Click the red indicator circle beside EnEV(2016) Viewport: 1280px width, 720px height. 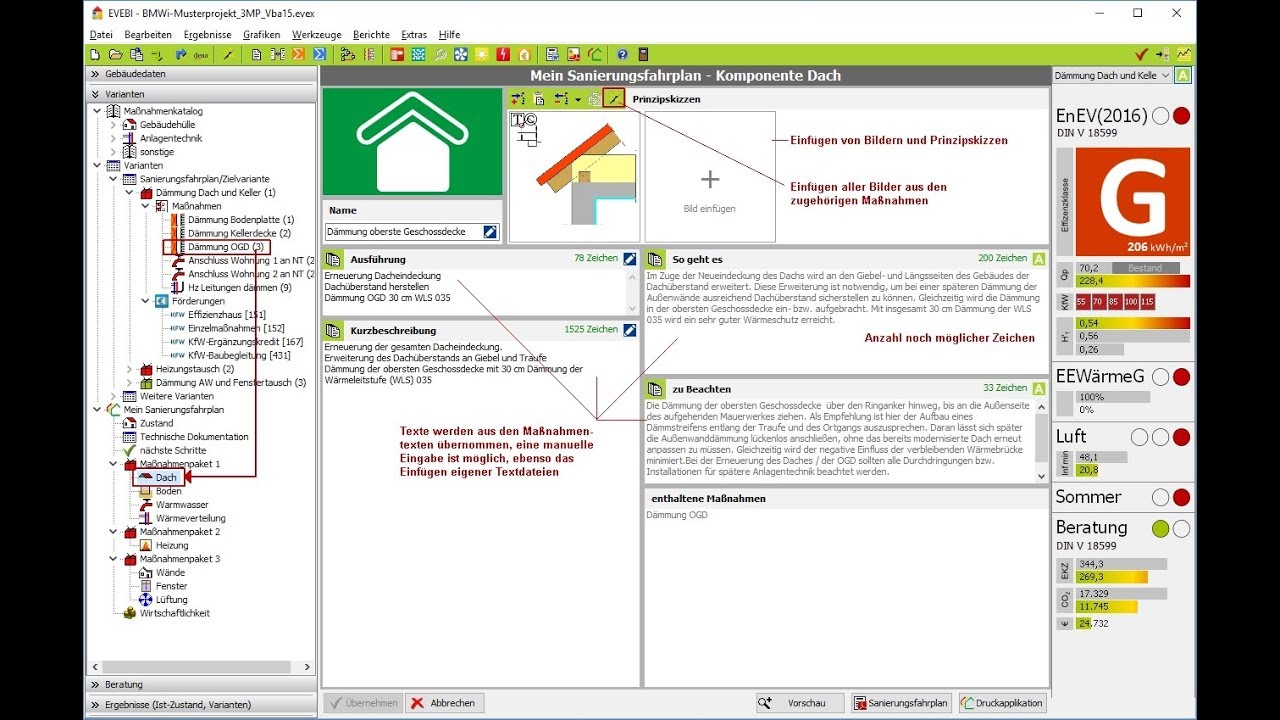pos(1181,116)
